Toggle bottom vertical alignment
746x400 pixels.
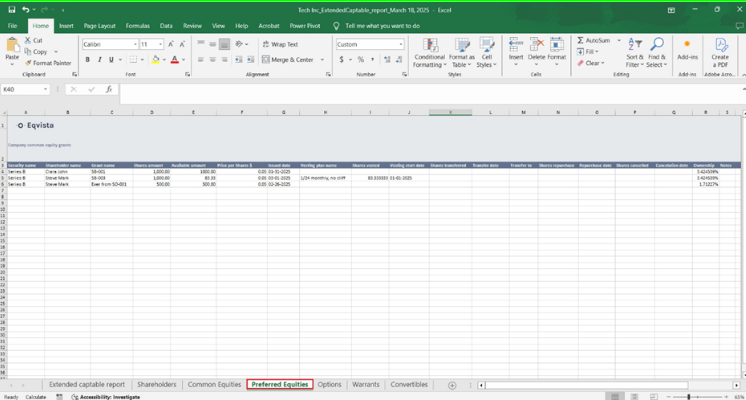click(225, 44)
